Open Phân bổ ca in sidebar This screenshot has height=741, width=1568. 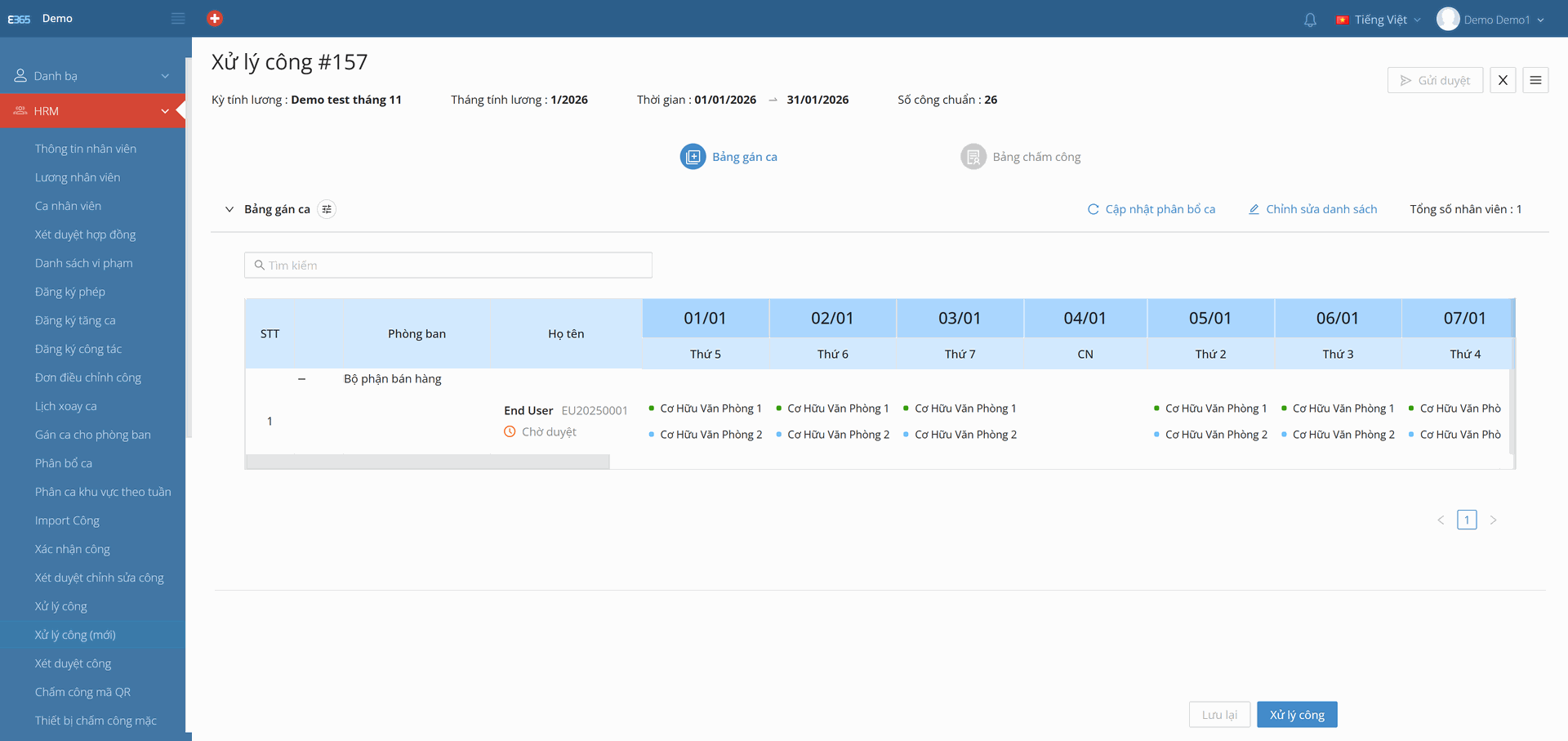64,463
